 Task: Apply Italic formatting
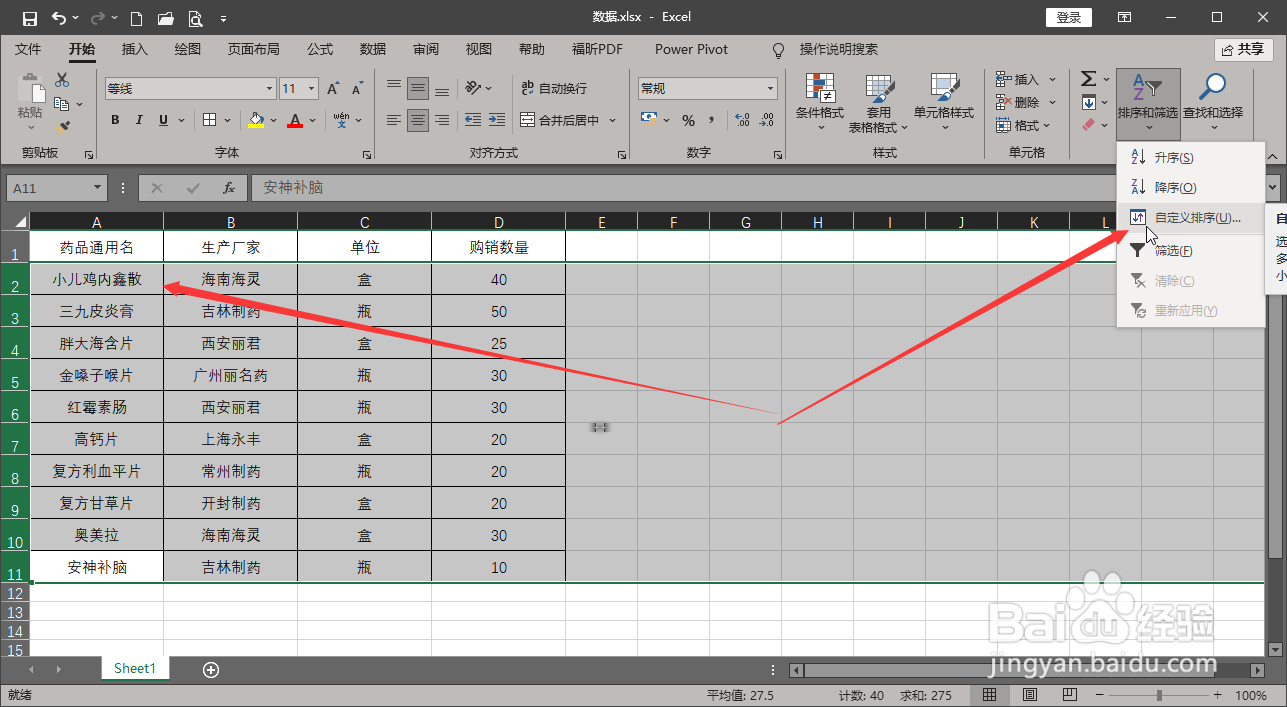coord(140,120)
